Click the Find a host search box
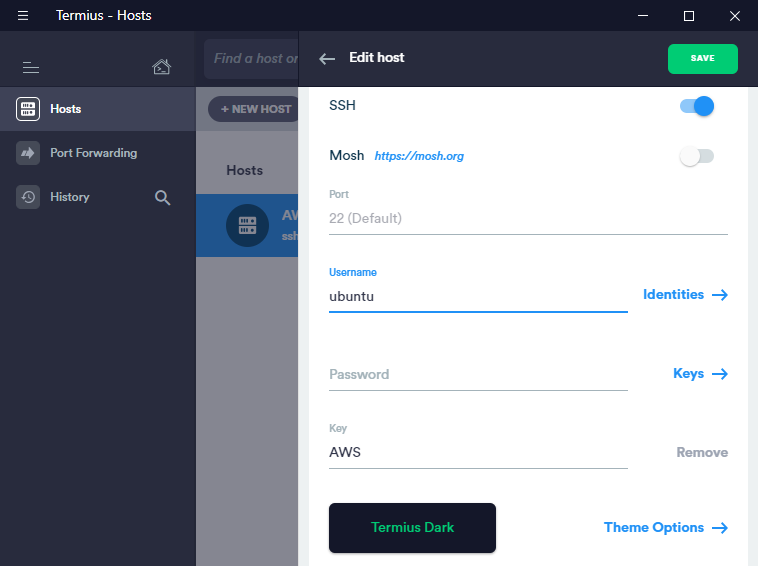 tap(251, 58)
